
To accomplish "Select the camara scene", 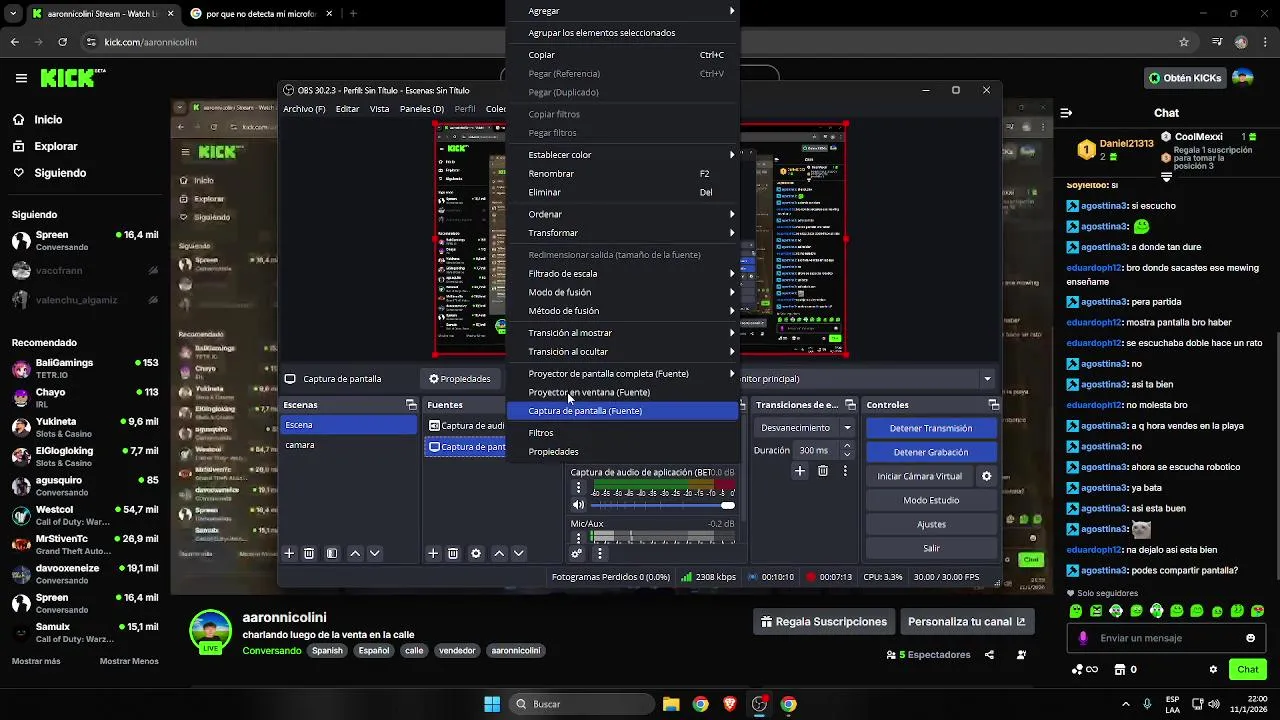I will [349, 445].
